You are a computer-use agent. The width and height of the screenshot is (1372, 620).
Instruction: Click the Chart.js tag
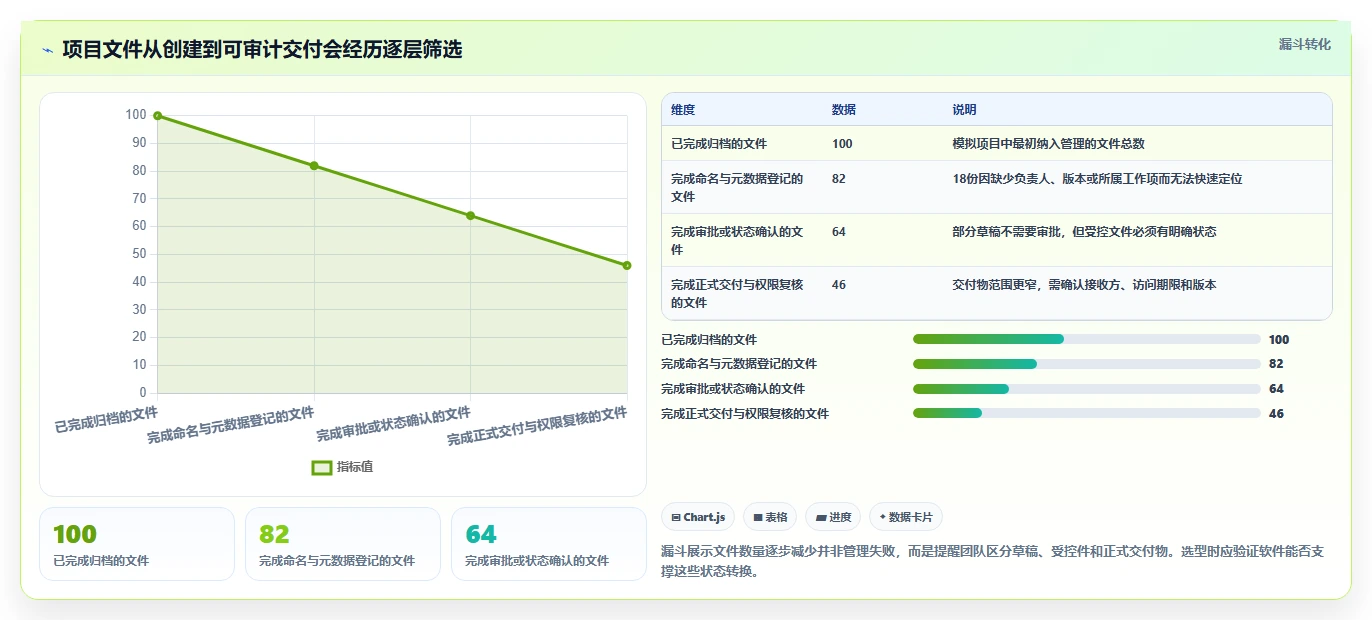(x=698, y=517)
